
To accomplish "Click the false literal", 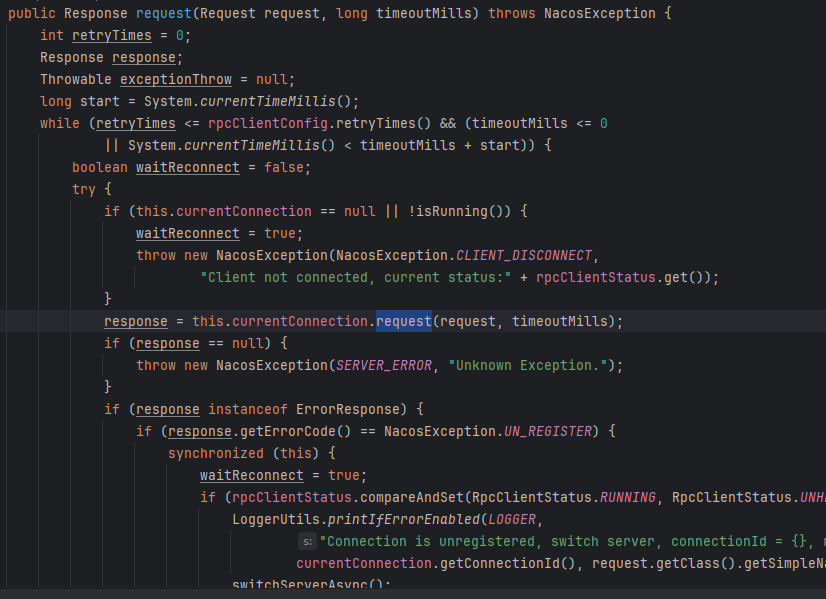I will pos(284,168).
